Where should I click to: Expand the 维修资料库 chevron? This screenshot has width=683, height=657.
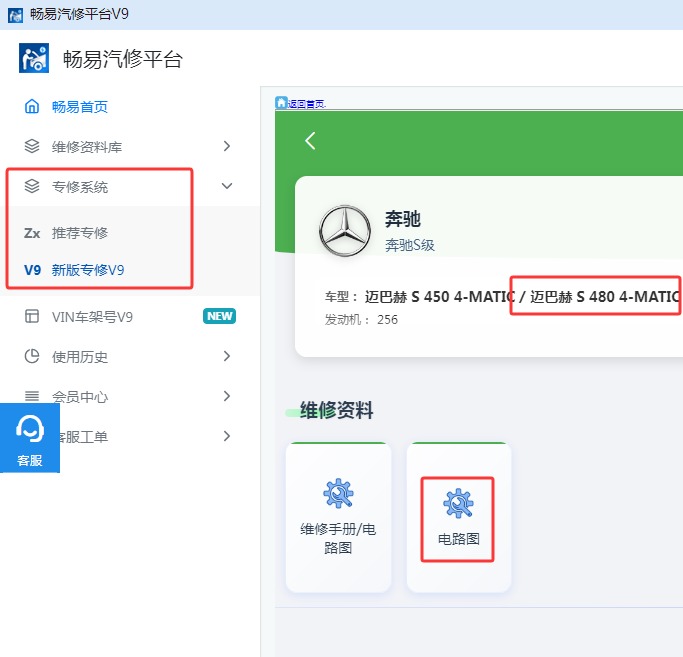coord(227,146)
